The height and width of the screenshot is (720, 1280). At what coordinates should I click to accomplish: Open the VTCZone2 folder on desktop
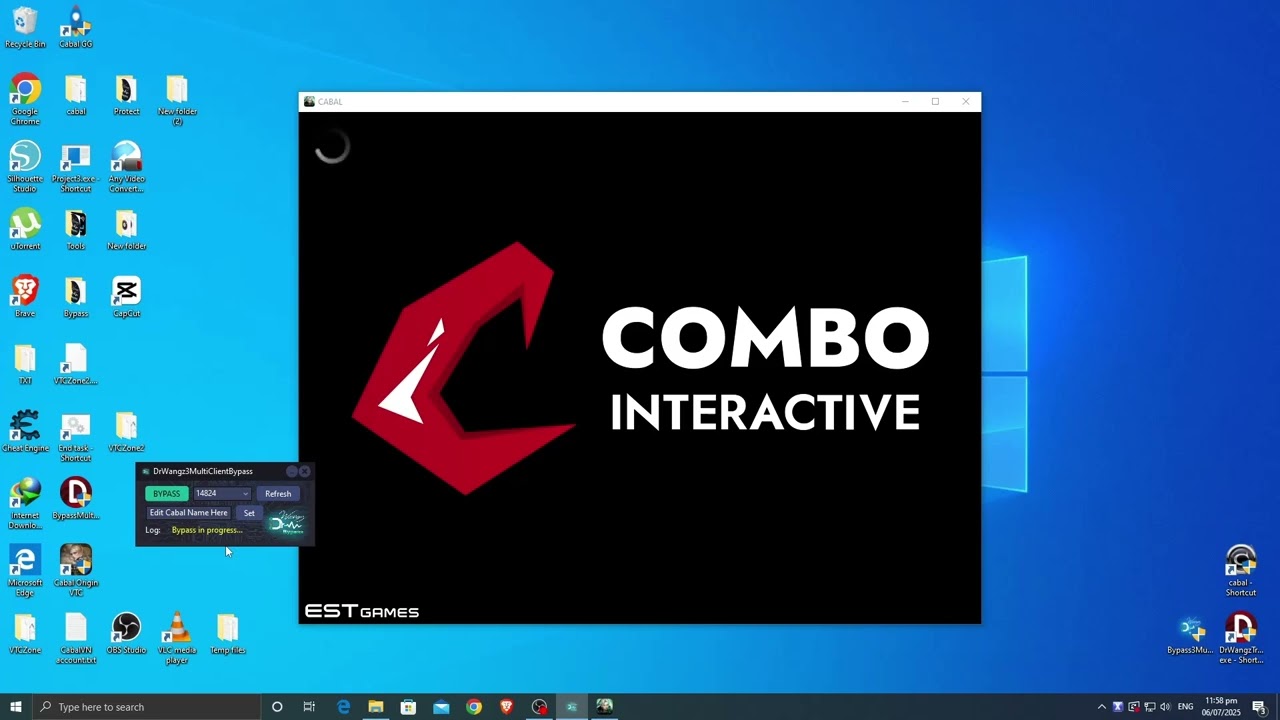click(x=126, y=431)
